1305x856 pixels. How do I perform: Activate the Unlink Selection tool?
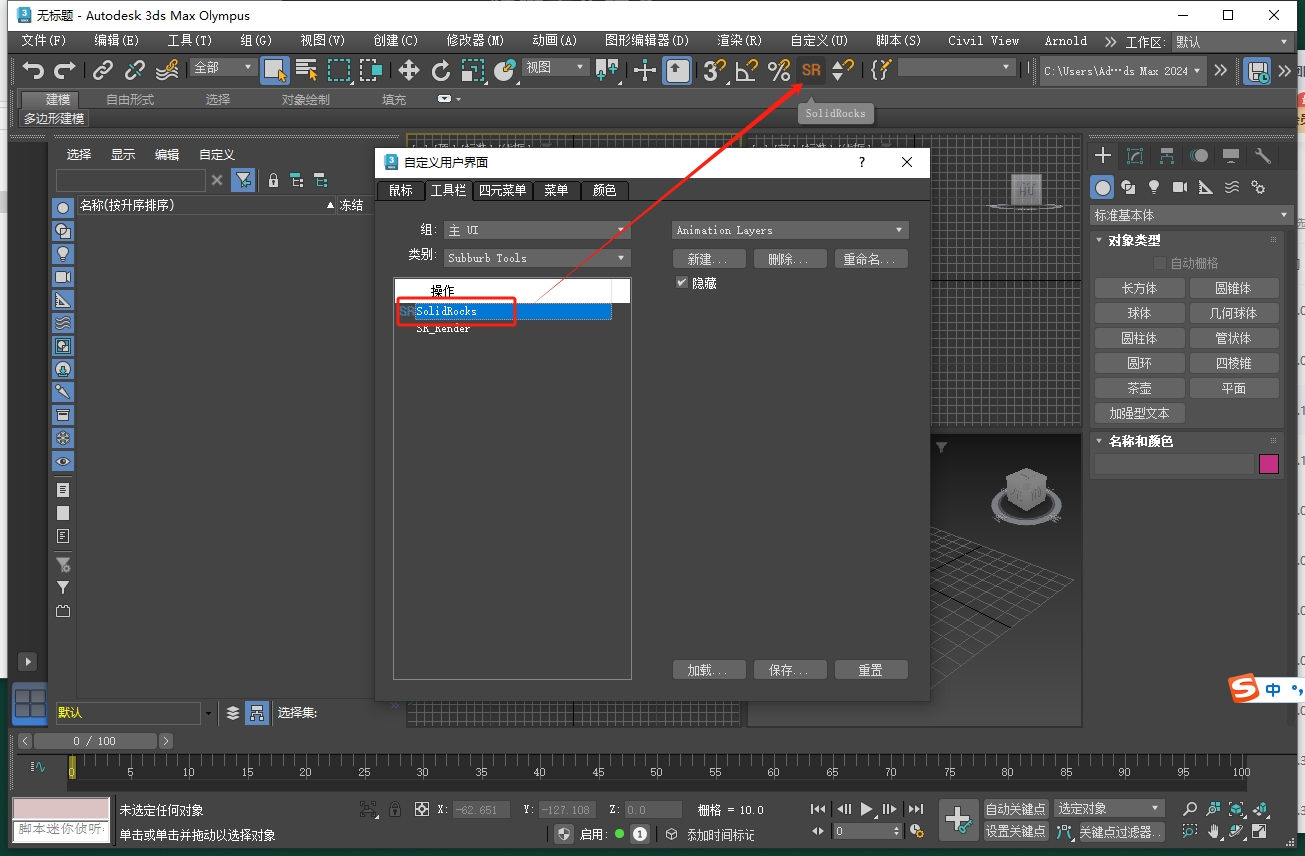pos(135,70)
